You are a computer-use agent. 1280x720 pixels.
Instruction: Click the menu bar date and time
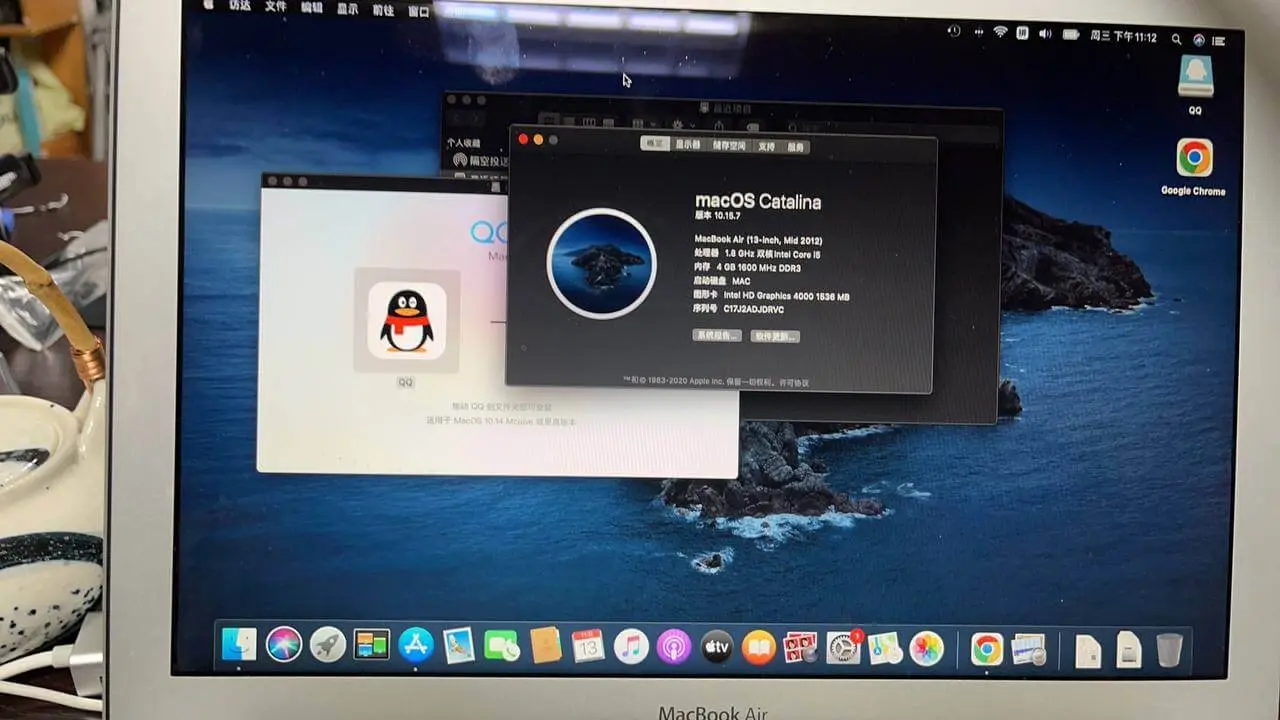point(1123,37)
